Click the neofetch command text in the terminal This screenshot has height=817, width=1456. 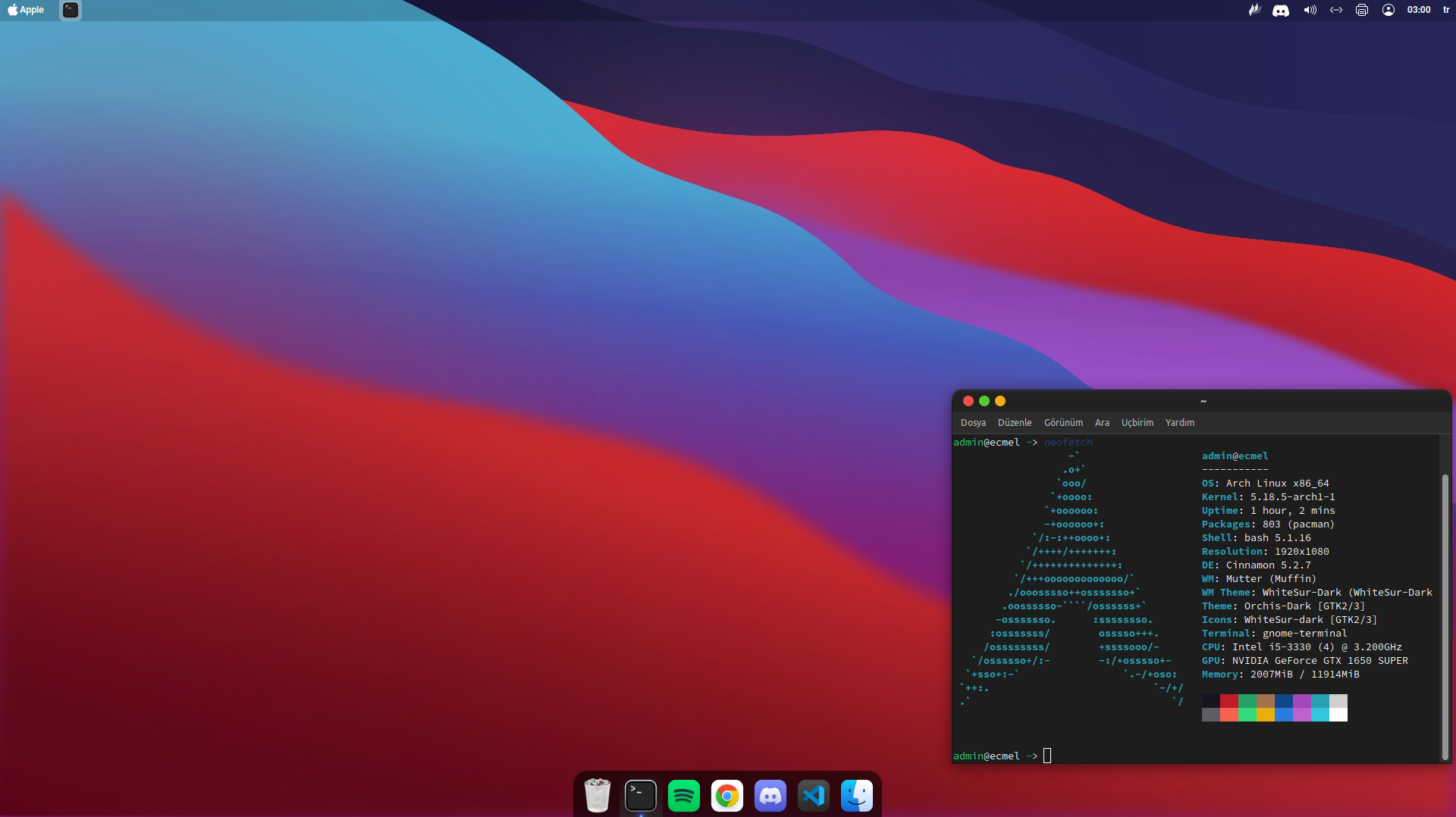(x=1068, y=442)
